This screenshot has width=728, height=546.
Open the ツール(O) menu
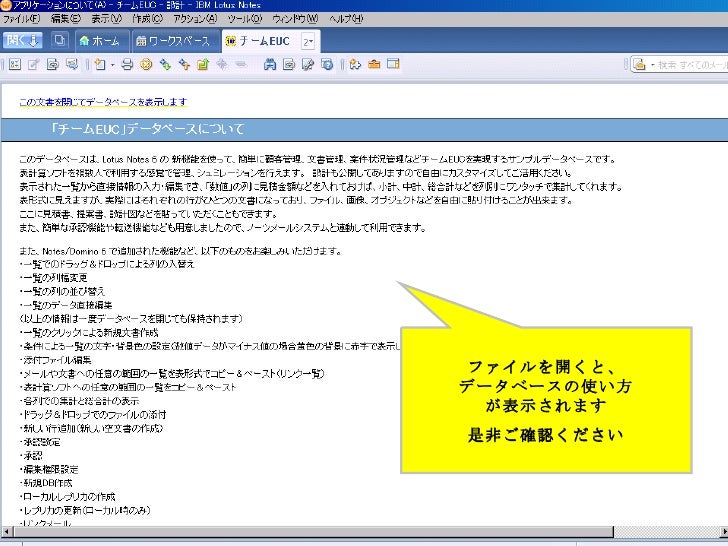pyautogui.click(x=245, y=19)
